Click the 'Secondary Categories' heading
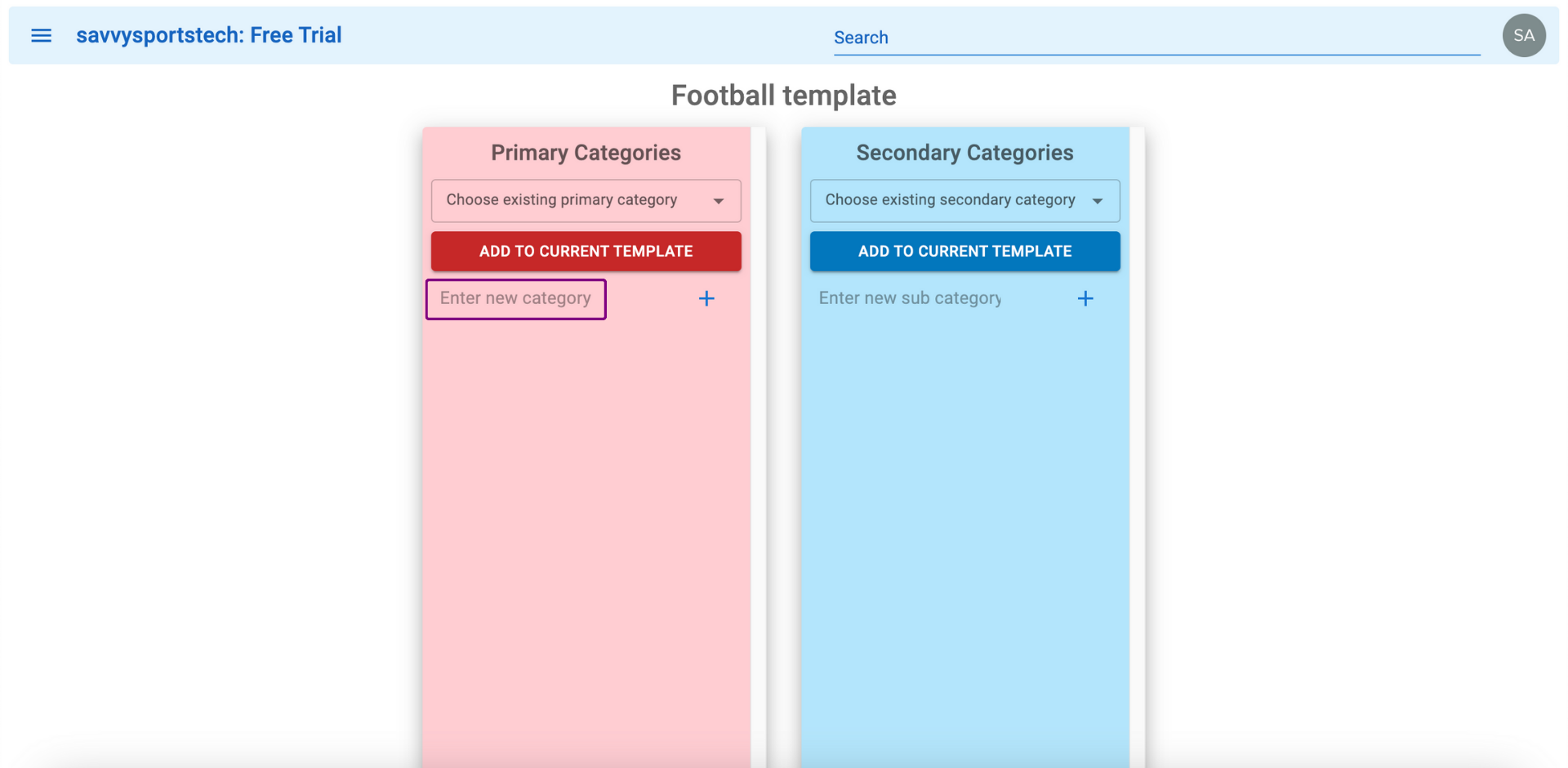Viewport: 1568px width, 768px height. click(965, 153)
